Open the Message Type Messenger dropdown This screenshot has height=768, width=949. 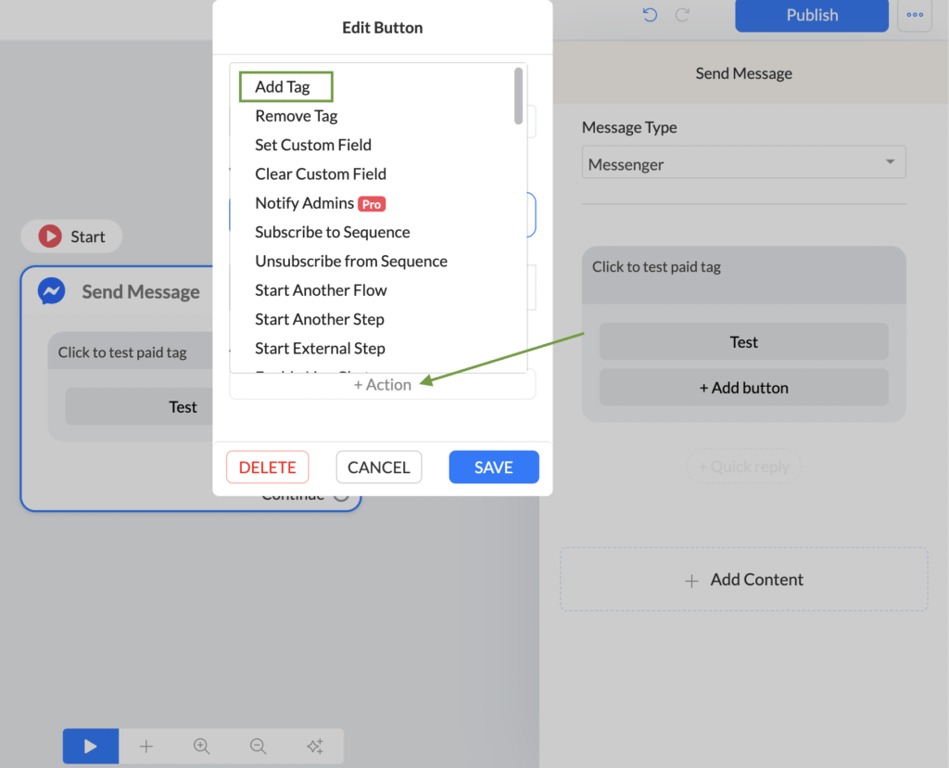[x=743, y=162]
